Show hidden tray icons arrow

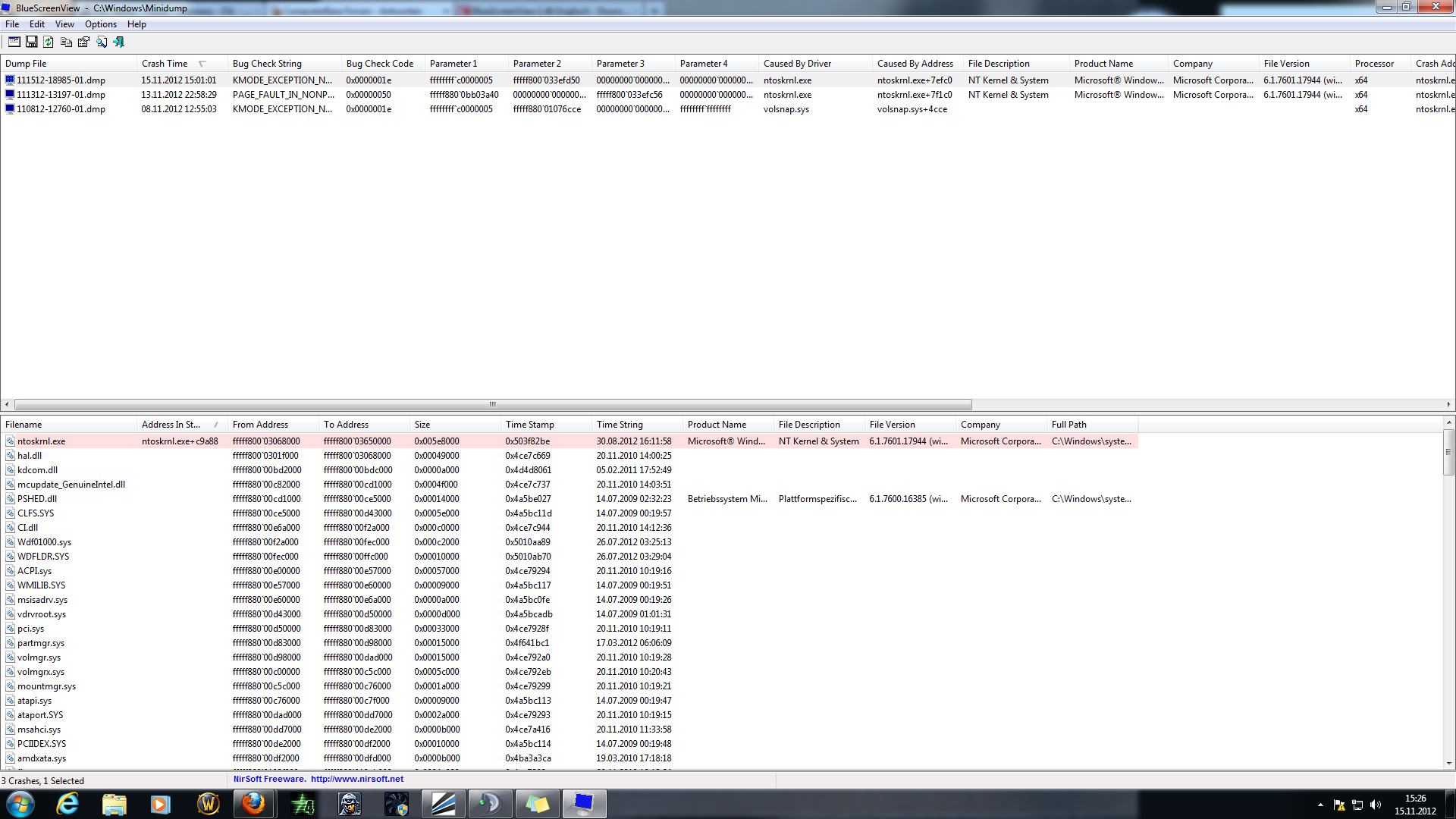1320,805
